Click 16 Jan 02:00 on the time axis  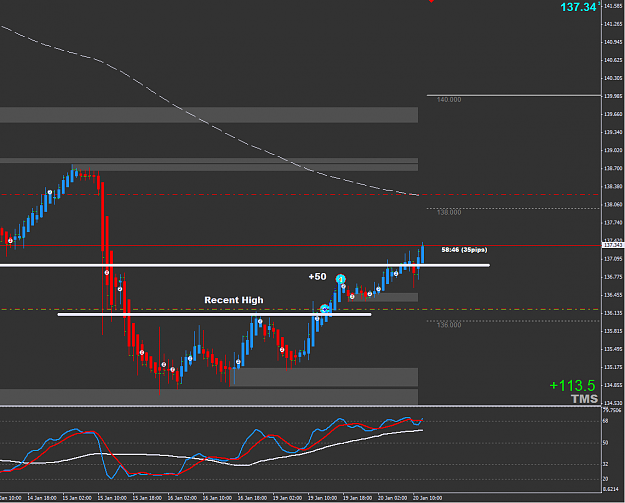pos(183,498)
